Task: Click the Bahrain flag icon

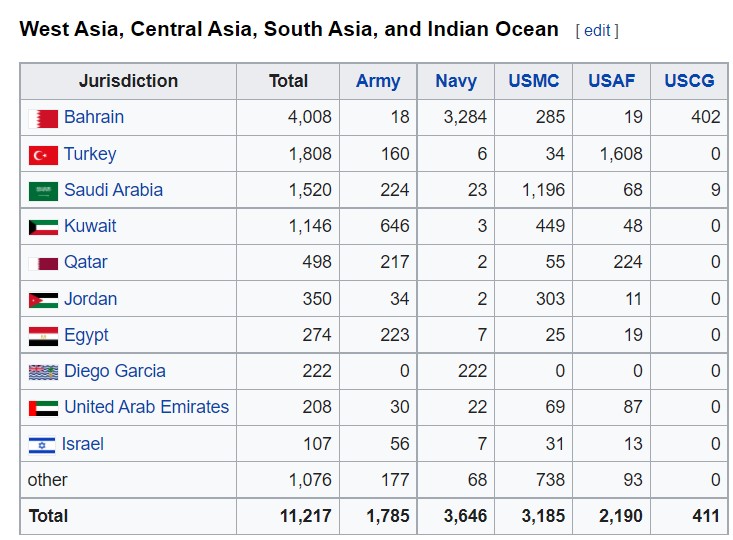Action: 43,119
